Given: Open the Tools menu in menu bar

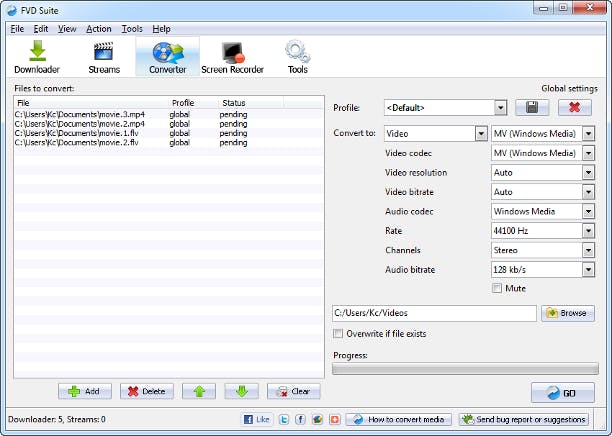Looking at the screenshot, I should 132,29.
